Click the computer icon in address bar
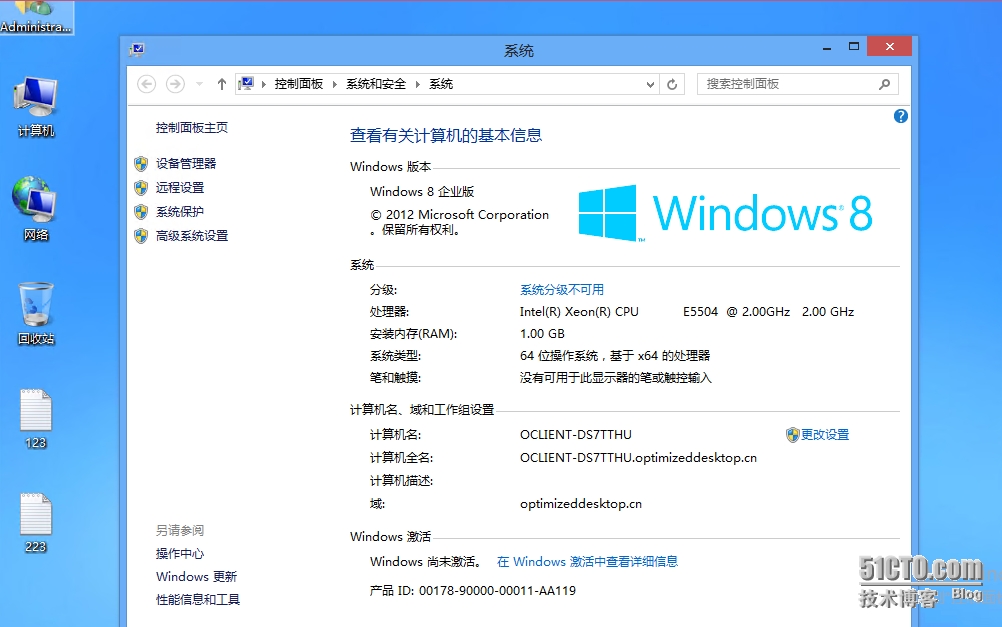This screenshot has width=1002, height=627. [246, 84]
